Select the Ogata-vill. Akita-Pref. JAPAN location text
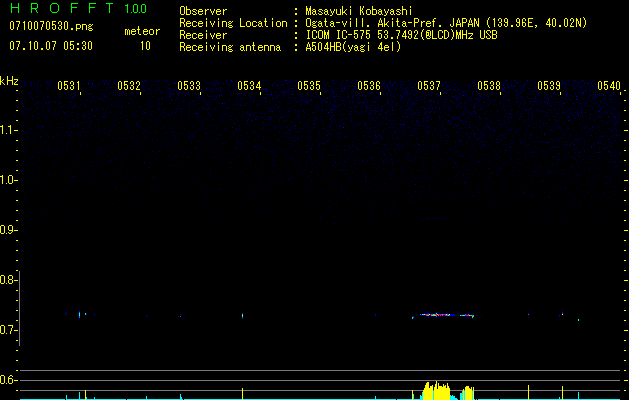Image resolution: width=629 pixels, height=400 pixels. (446, 23)
